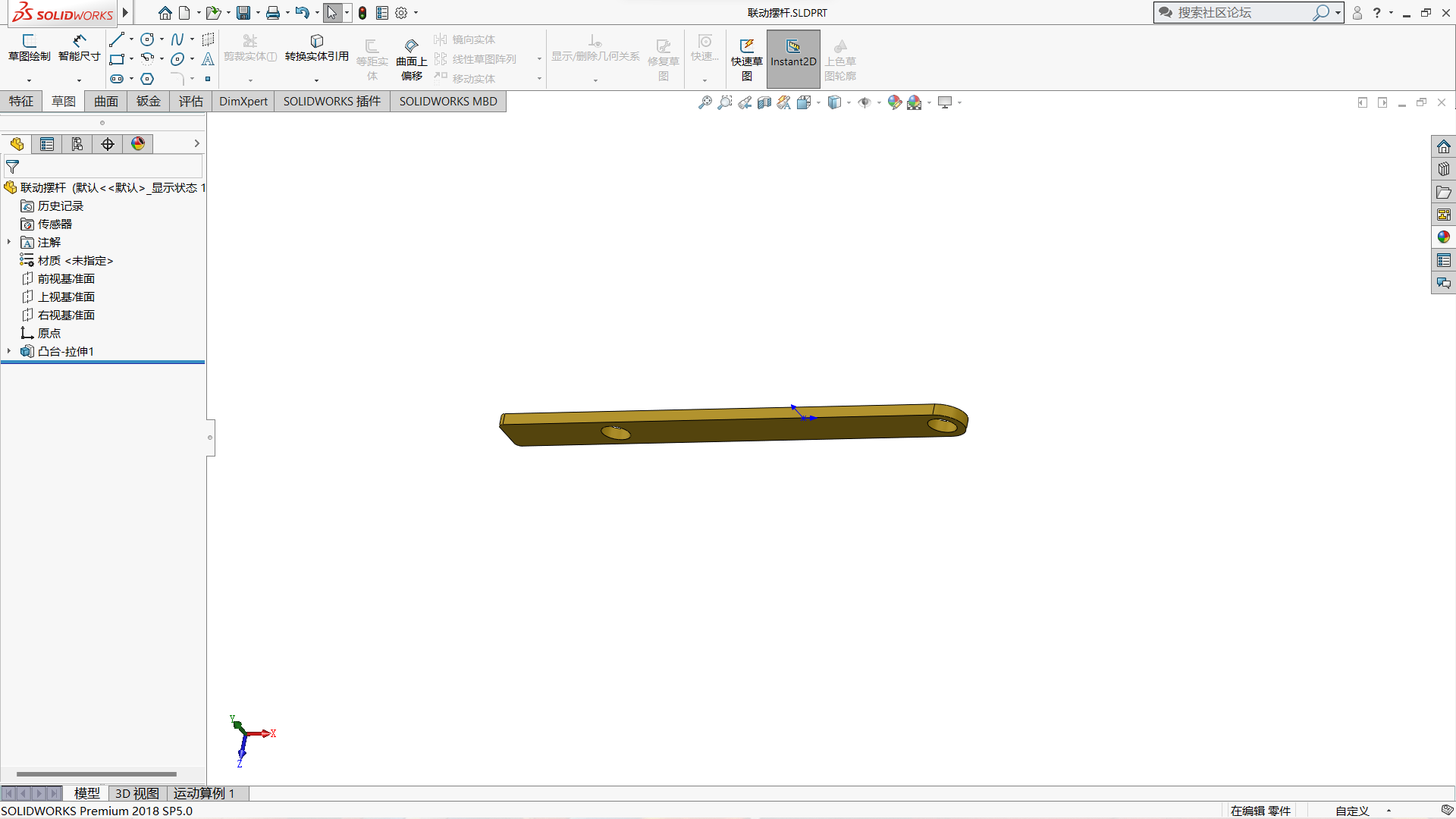Viewport: 1456px width, 819px height.
Task: Toggle the Hide/Show Items eye icon
Action: point(864,102)
